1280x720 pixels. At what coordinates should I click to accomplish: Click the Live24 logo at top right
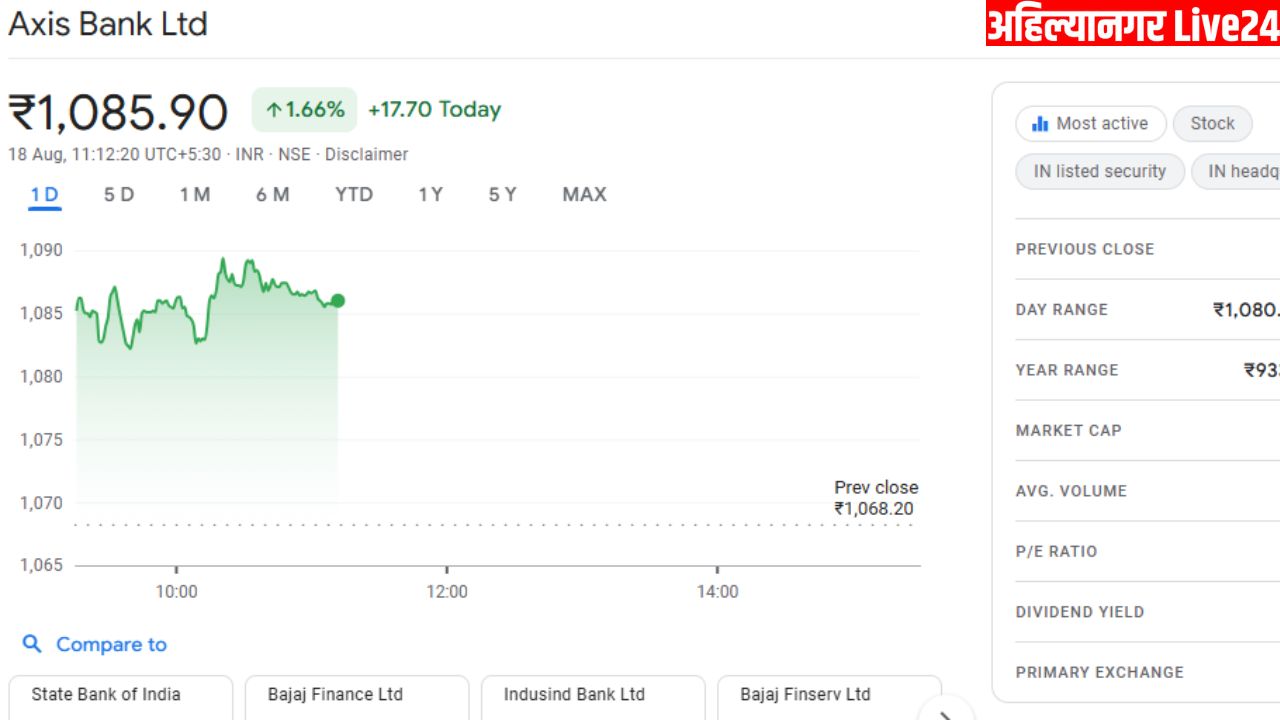tap(1132, 24)
